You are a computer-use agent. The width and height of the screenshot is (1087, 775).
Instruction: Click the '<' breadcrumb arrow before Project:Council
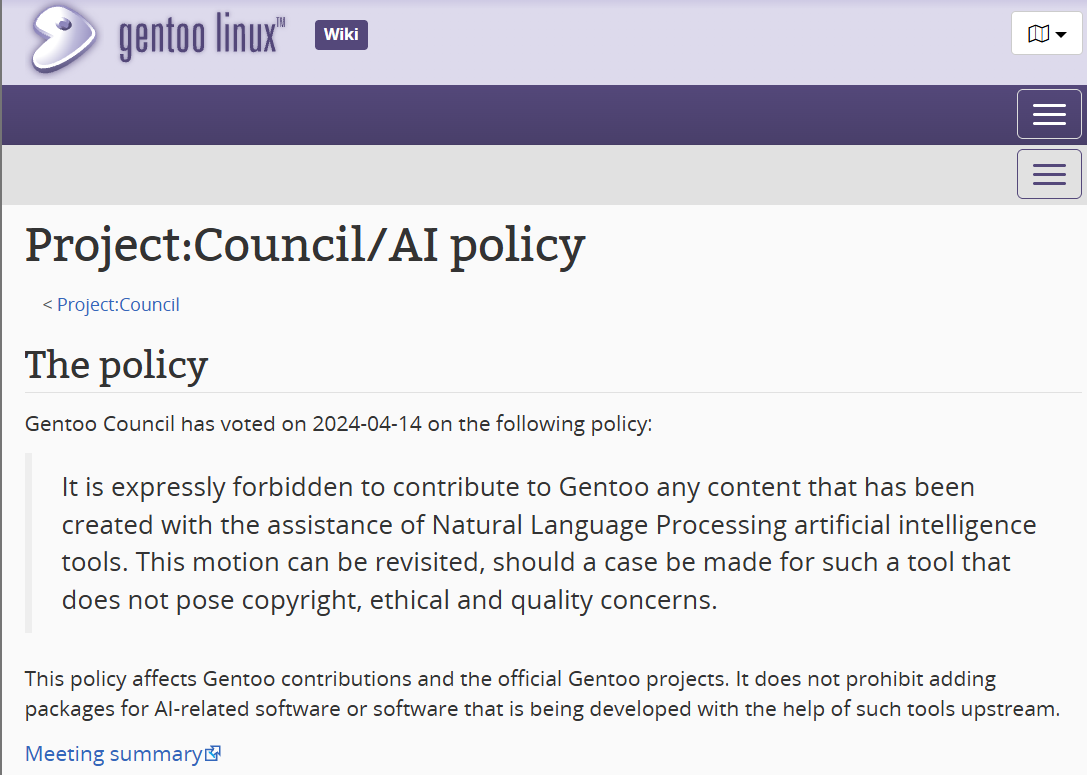click(x=47, y=305)
